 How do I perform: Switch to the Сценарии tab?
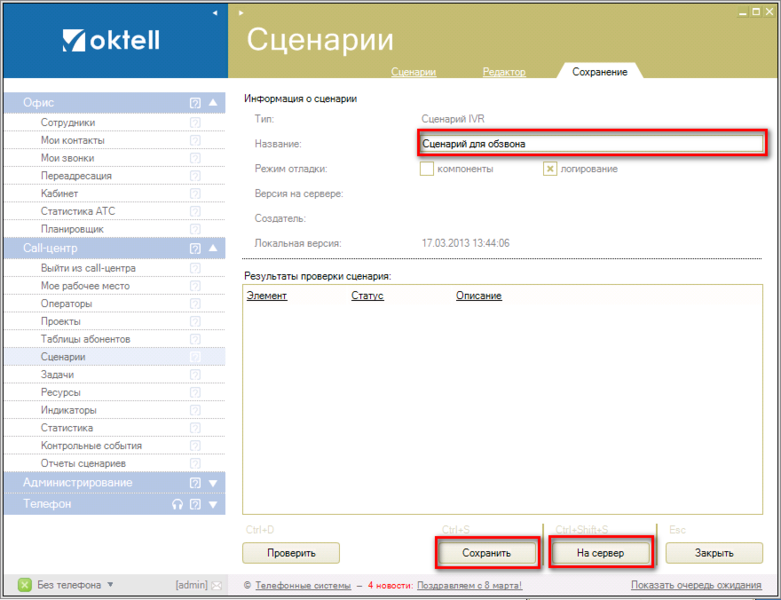tap(413, 72)
